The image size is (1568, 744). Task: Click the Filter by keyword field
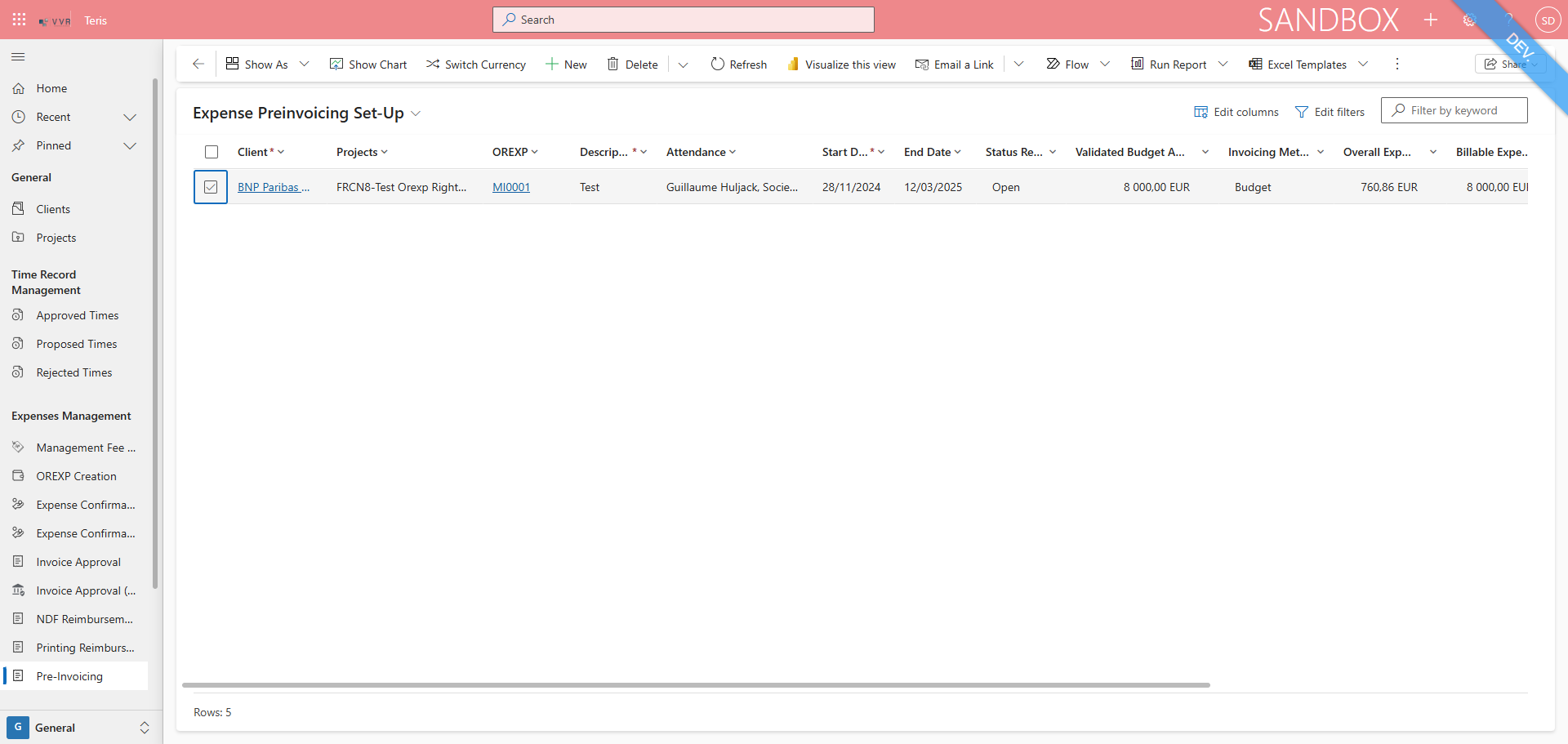click(x=1454, y=110)
